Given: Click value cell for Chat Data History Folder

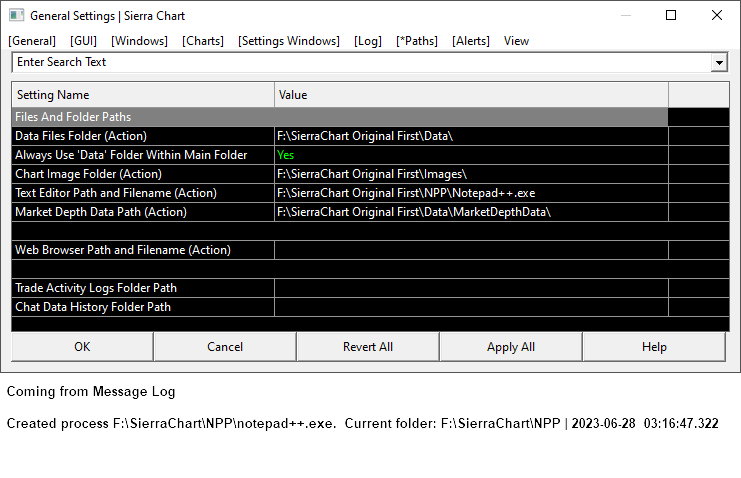Looking at the screenshot, I should 471,307.
